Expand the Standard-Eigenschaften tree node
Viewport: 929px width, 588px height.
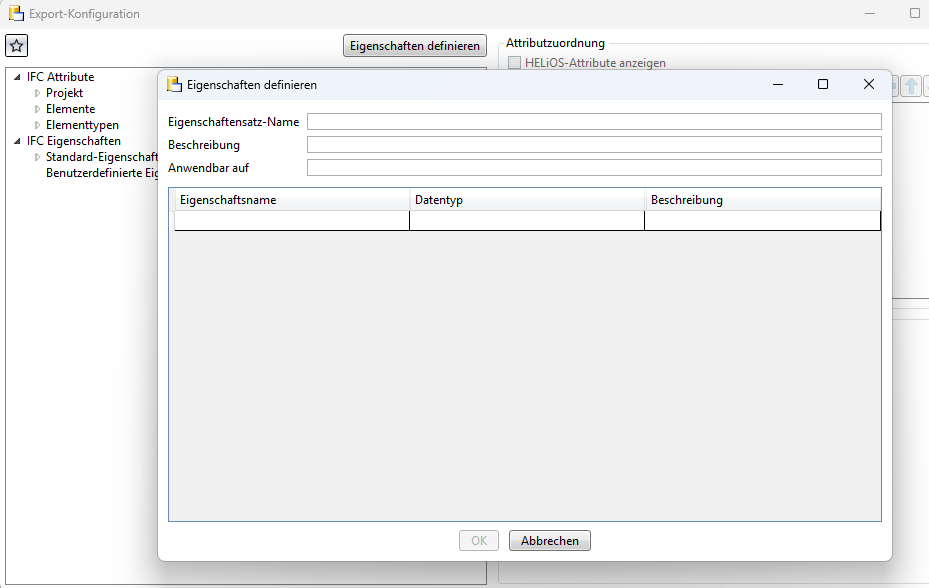37,157
